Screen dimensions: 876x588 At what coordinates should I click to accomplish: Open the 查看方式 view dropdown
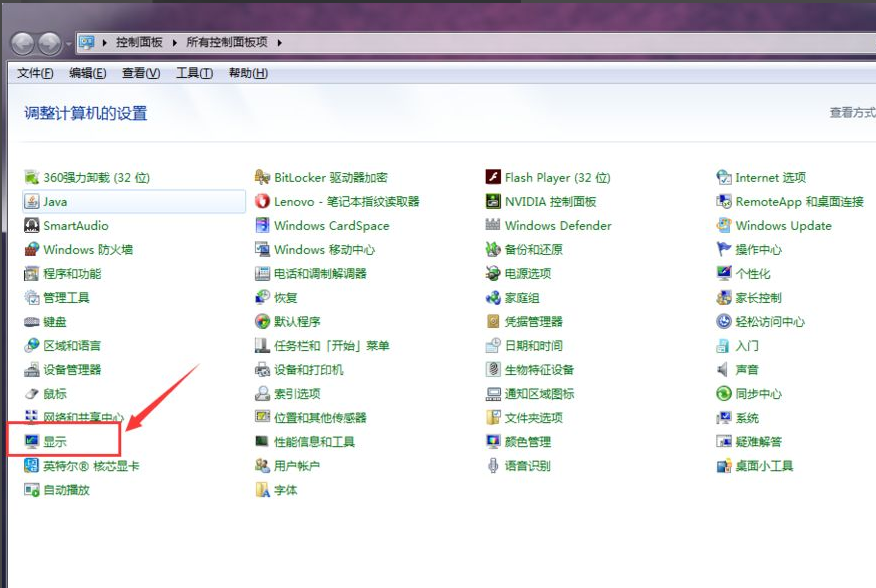849,113
